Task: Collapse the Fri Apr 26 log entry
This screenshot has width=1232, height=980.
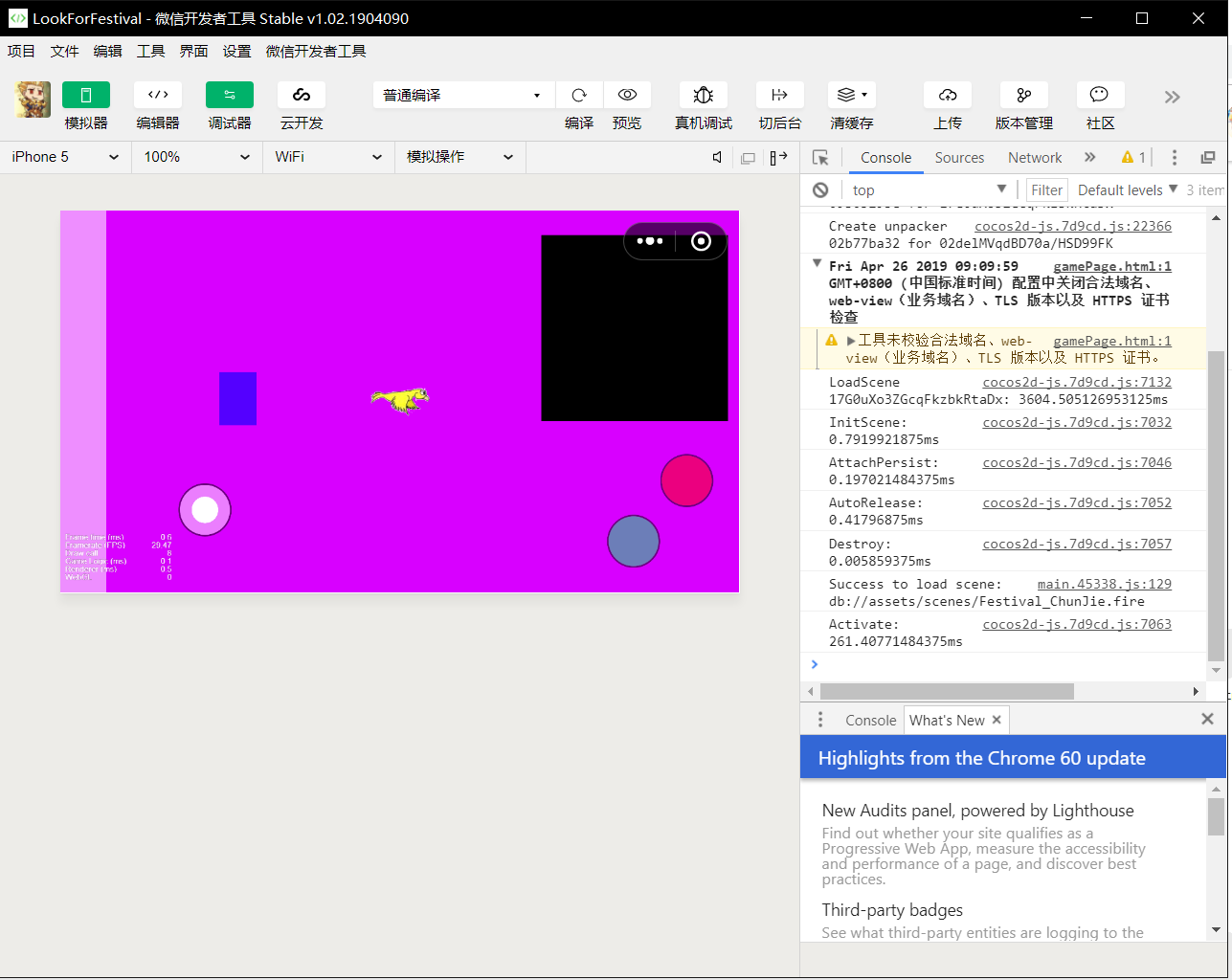Action: (817, 264)
